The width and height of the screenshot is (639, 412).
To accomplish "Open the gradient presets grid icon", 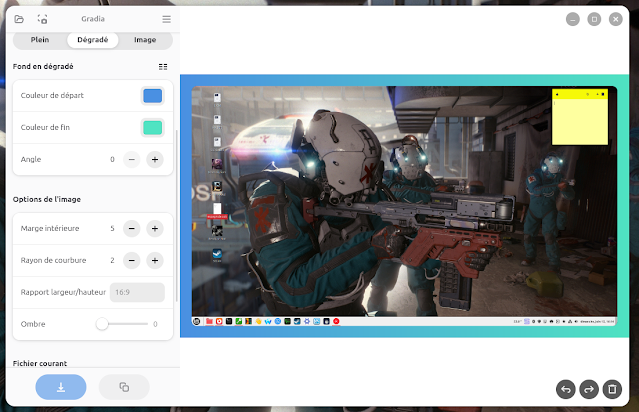I will click(163, 66).
